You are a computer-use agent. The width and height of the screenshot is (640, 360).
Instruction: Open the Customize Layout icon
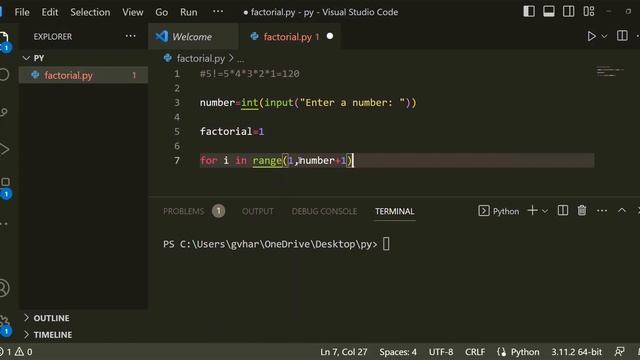(x=589, y=11)
